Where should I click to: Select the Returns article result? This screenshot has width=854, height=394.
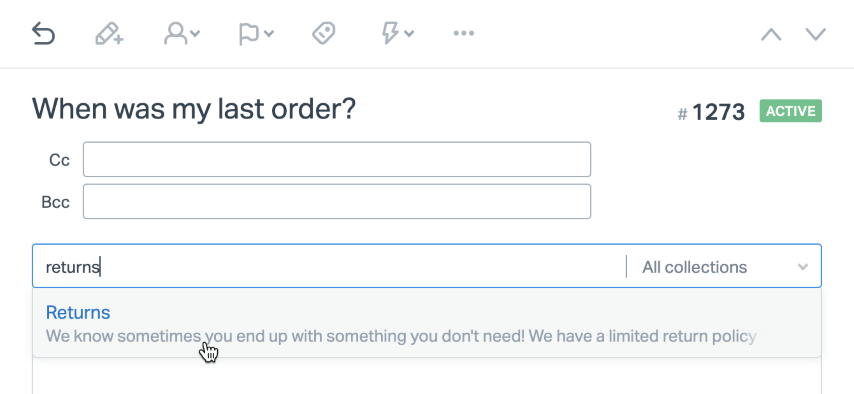click(x=78, y=312)
